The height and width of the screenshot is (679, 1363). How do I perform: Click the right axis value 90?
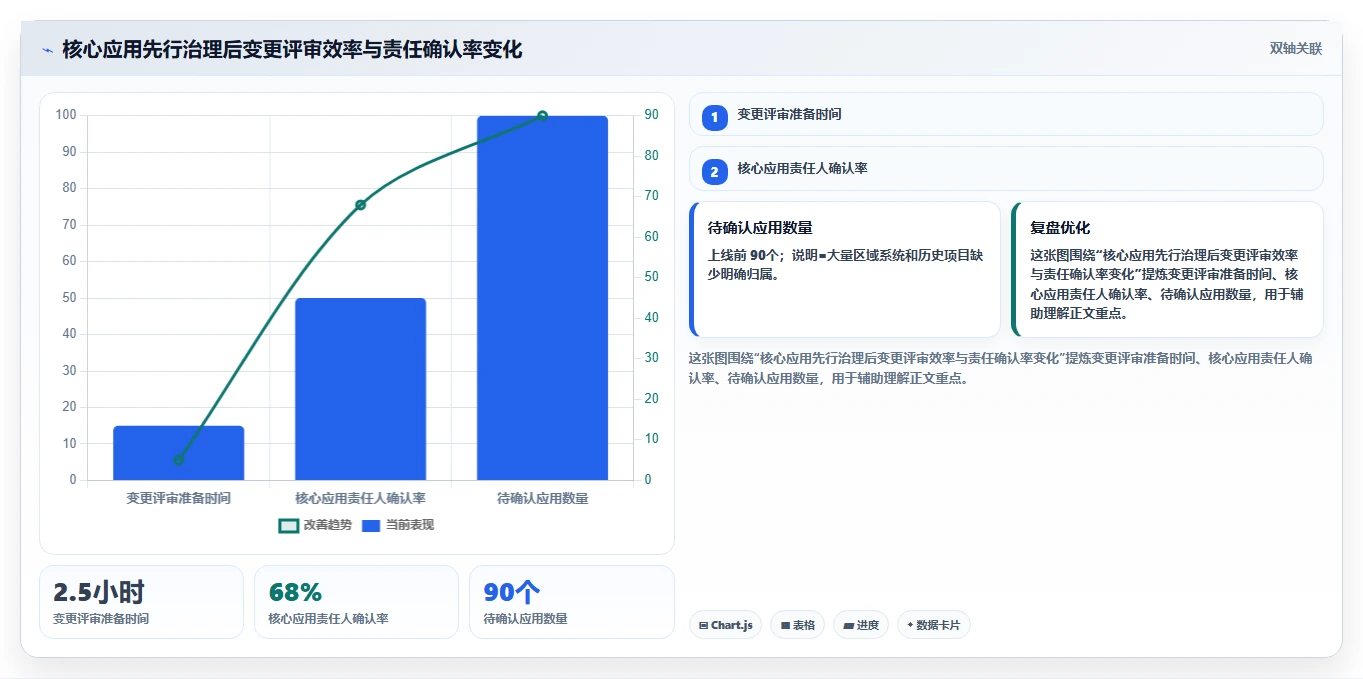(x=651, y=115)
